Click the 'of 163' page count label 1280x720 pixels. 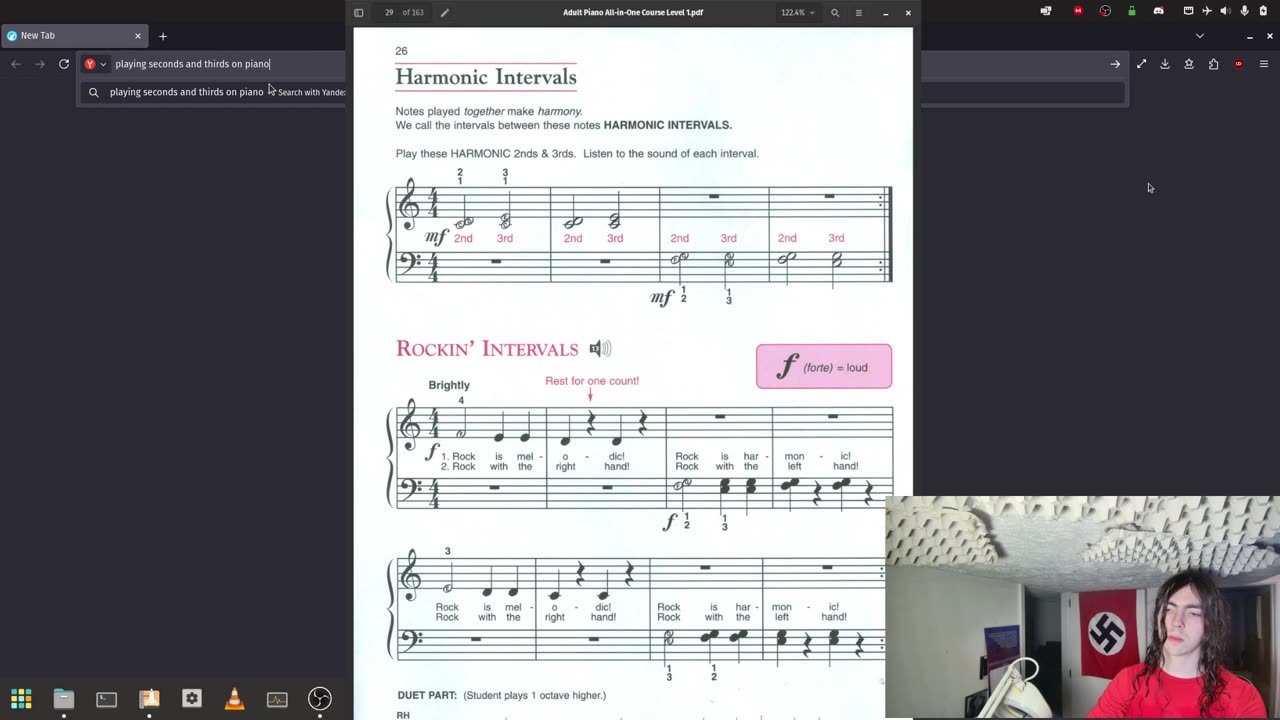[413, 13]
